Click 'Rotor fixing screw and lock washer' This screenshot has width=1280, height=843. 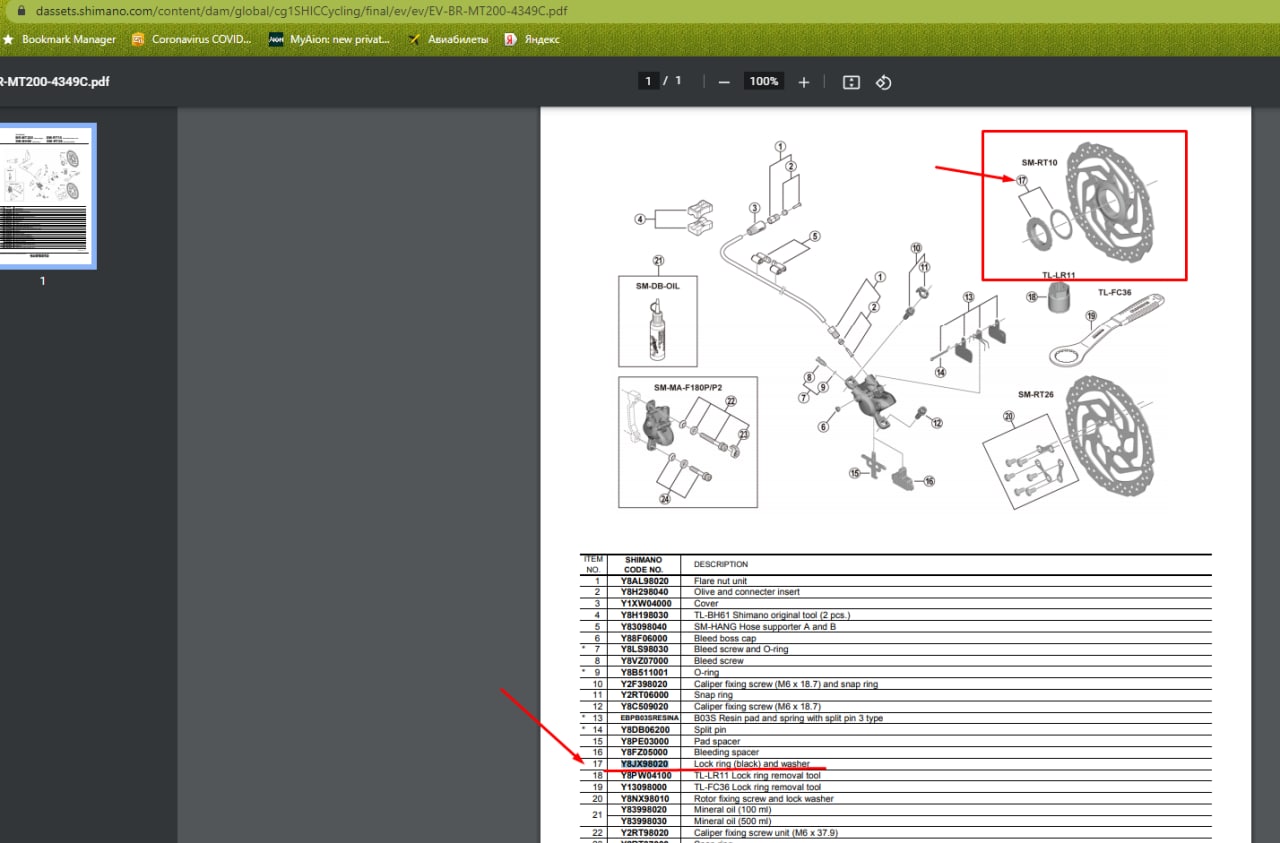coord(763,799)
